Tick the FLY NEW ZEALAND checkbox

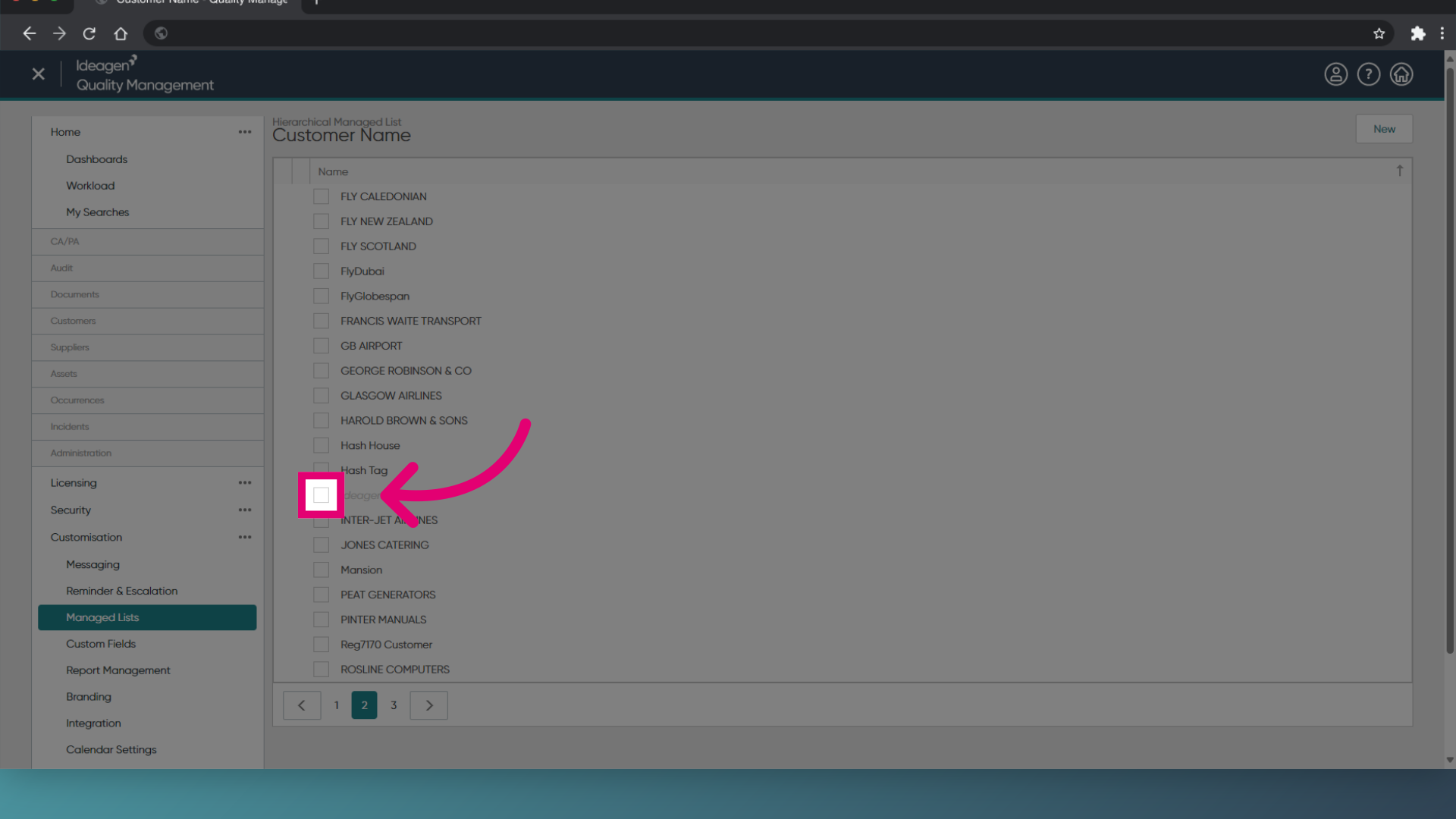tap(321, 221)
